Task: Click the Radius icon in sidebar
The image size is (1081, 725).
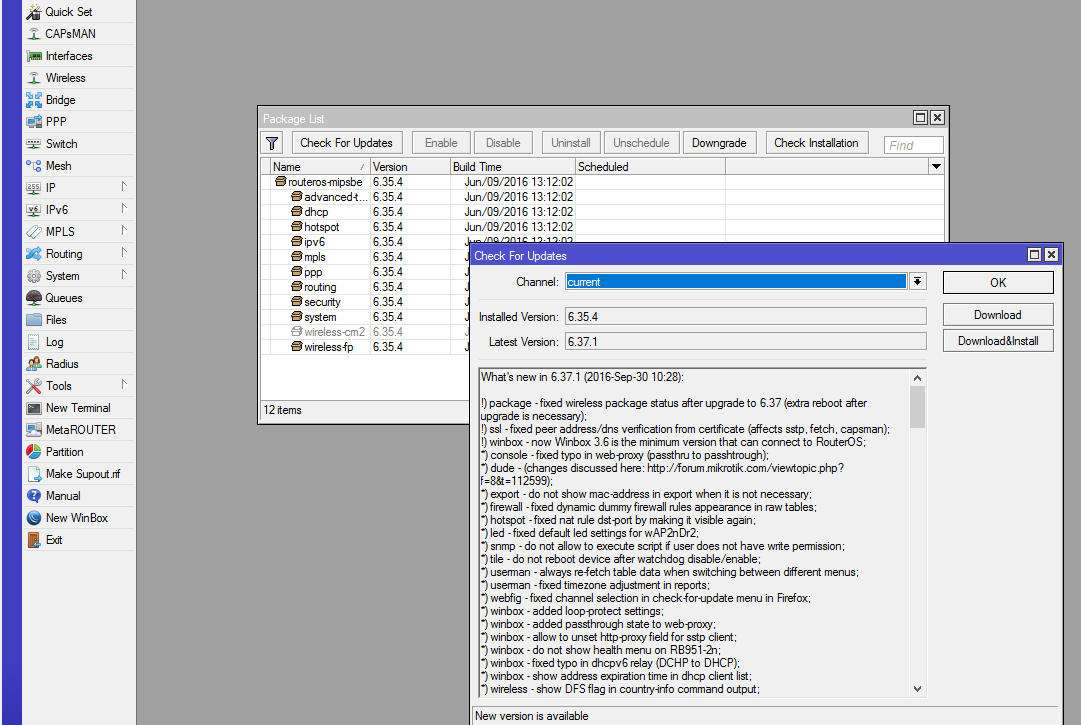Action: 34,364
